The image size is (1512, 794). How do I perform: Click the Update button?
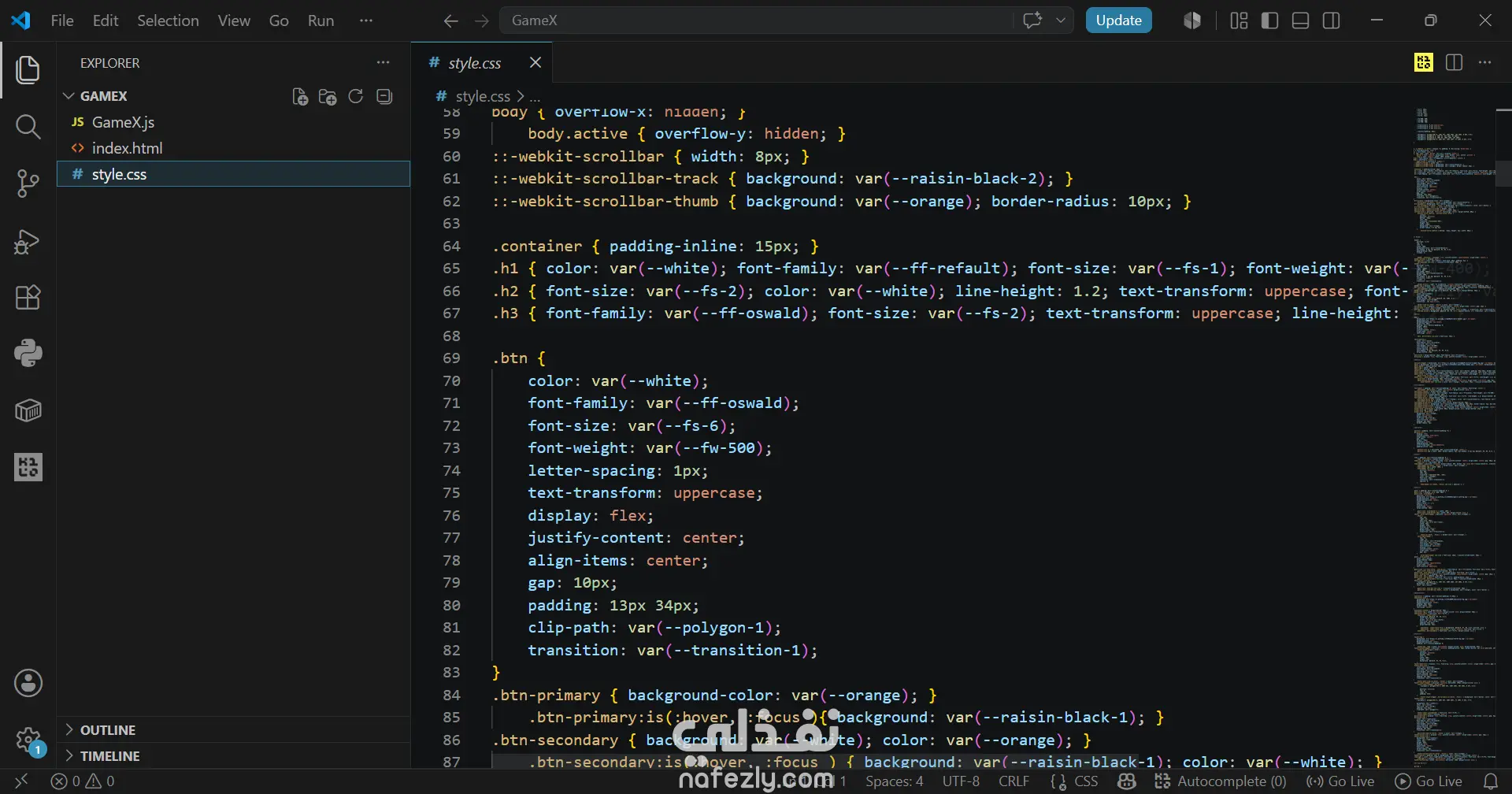(x=1118, y=20)
